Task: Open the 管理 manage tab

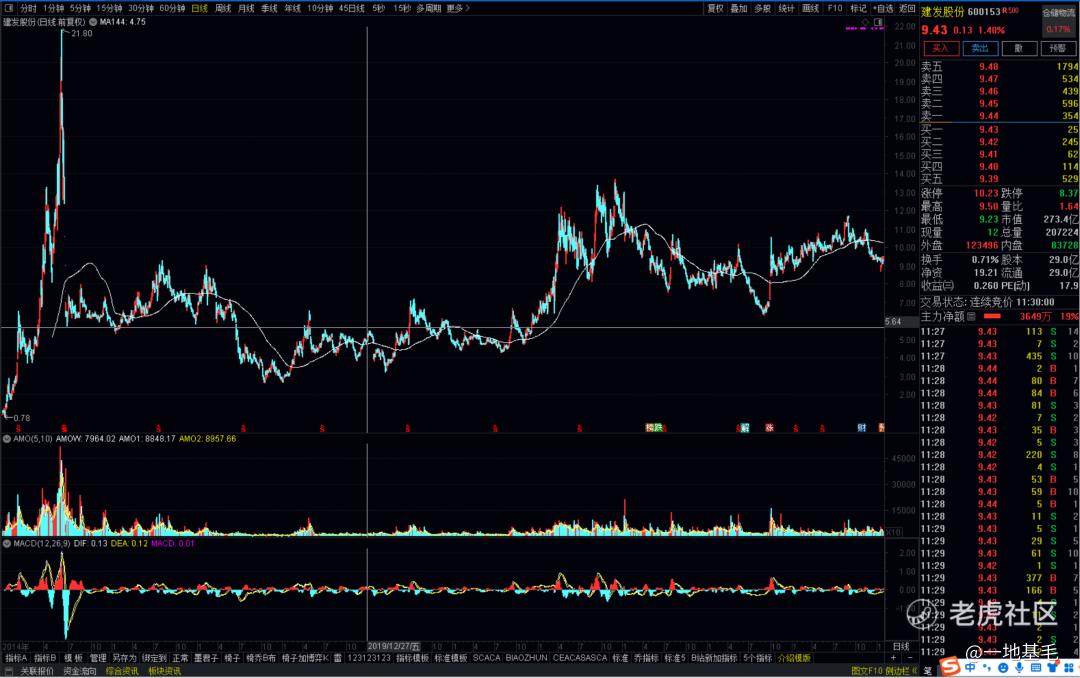Action: (x=98, y=658)
